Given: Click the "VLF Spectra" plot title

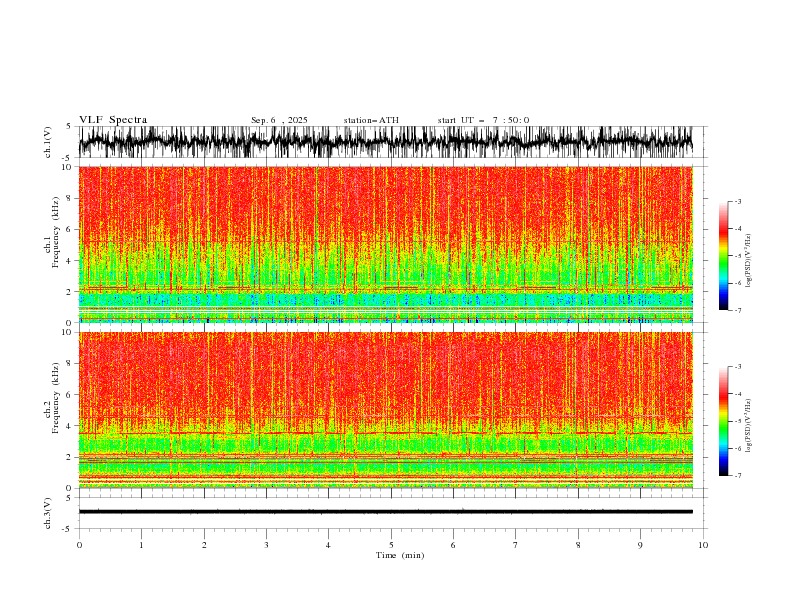Looking at the screenshot, I should pos(113,120).
